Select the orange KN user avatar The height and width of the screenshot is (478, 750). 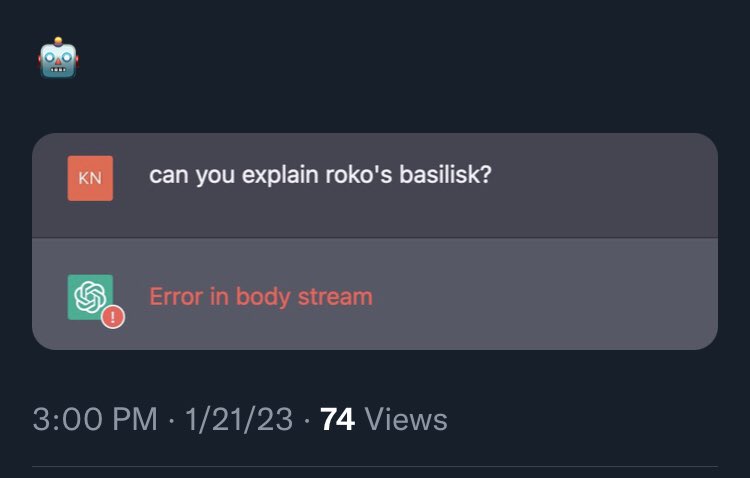[90, 178]
